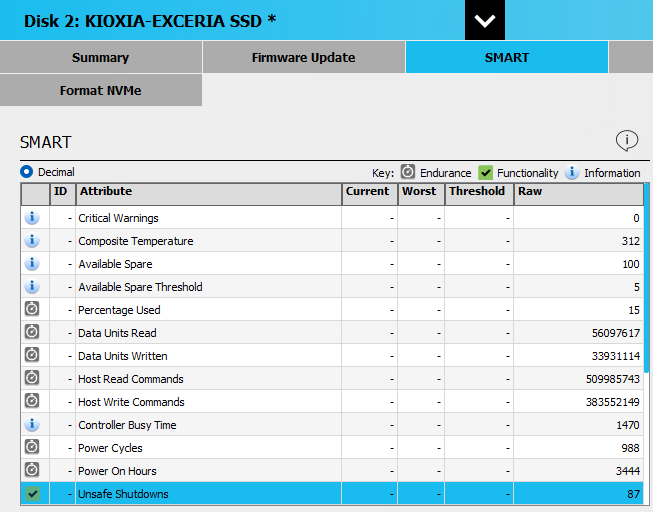This screenshot has height=512, width=653.
Task: Click info icon for Available Spare Threshold row
Action: [x=32, y=286]
